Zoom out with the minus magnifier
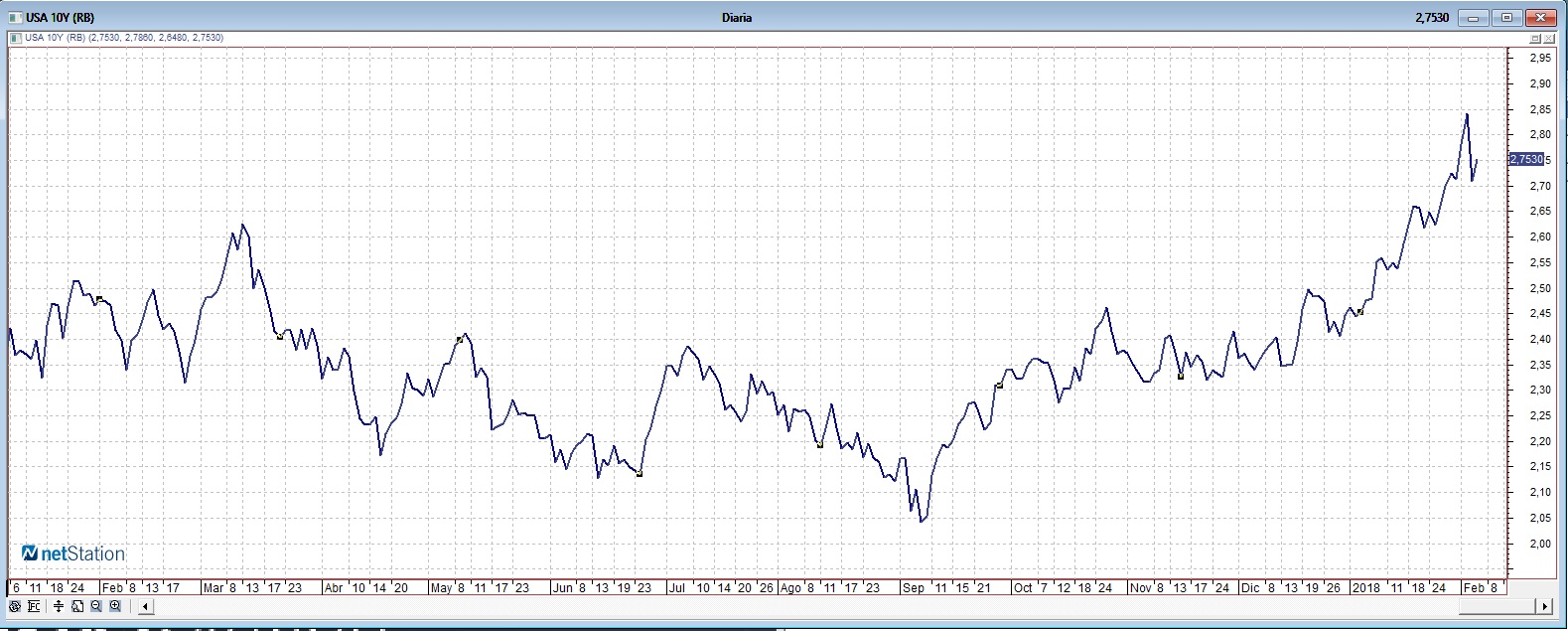This screenshot has width=1568, height=631. 96,606
